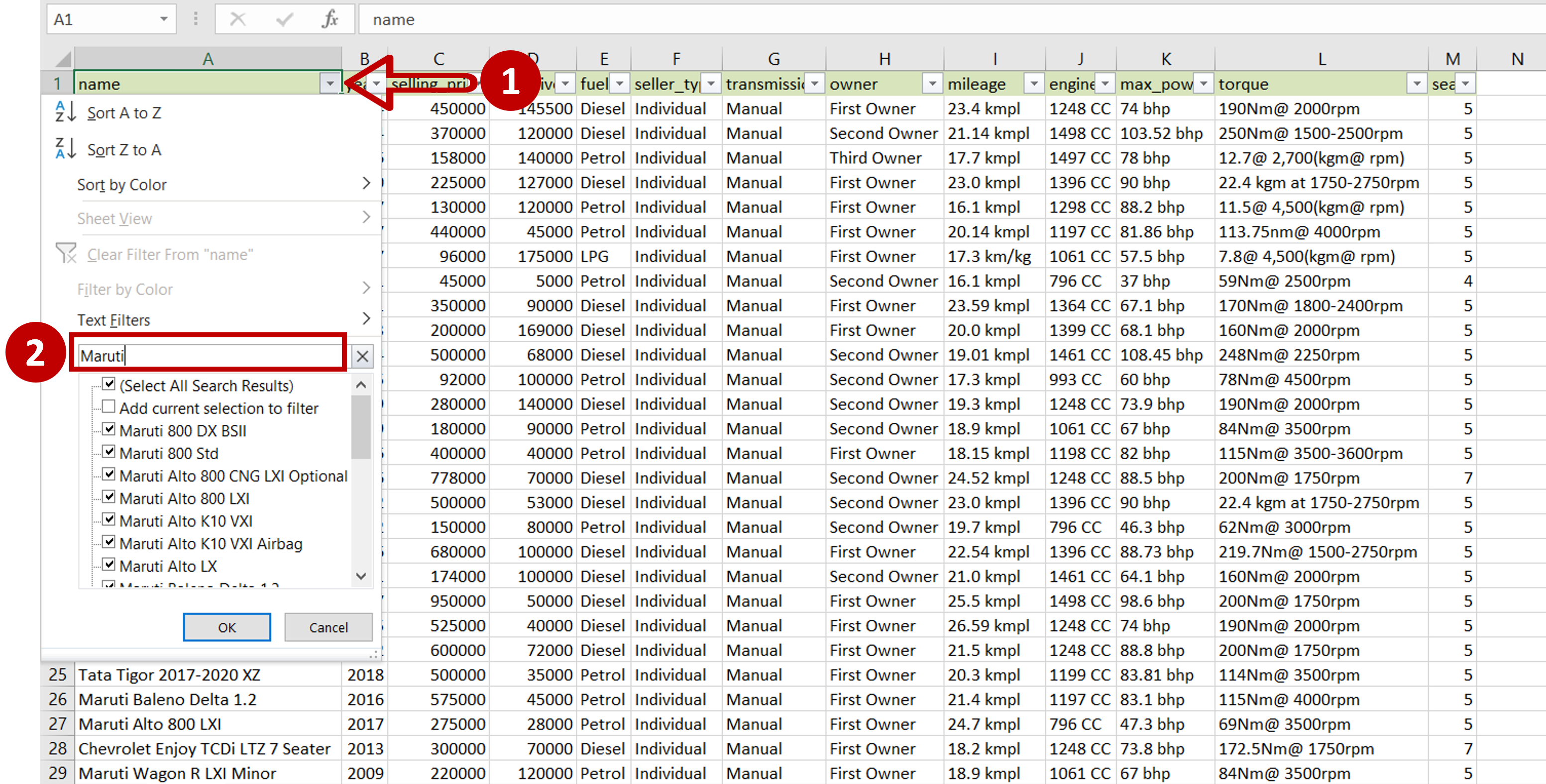Click cell Maruti Wagon R LXI Minor
Image resolution: width=1546 pixels, height=784 pixels.
(x=208, y=773)
